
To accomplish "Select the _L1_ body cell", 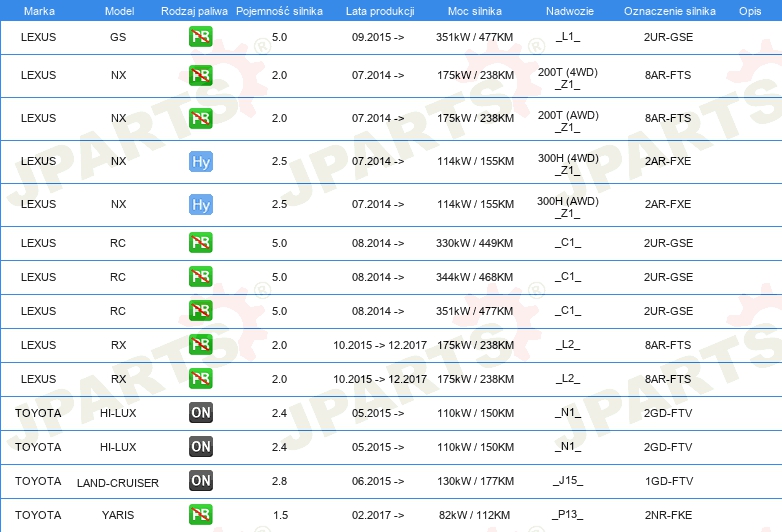I will point(568,36).
